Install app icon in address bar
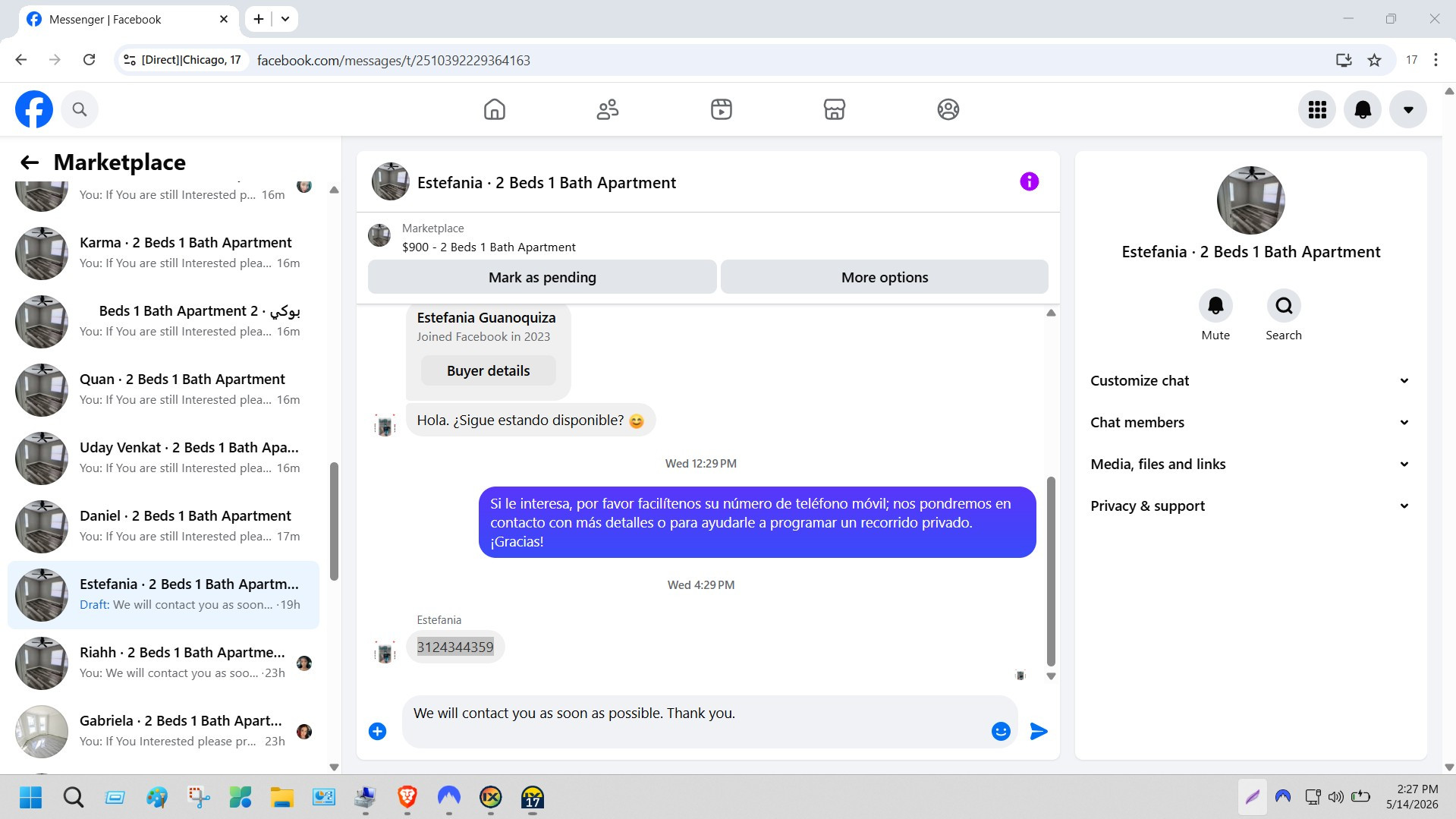This screenshot has width=1456, height=819. click(x=1344, y=60)
